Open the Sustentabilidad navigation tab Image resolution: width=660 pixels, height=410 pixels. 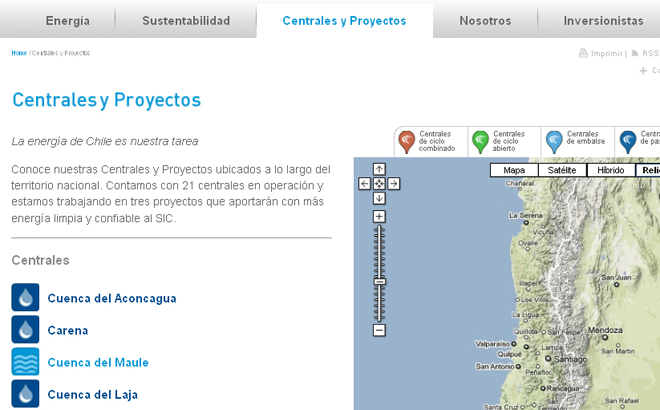186,21
